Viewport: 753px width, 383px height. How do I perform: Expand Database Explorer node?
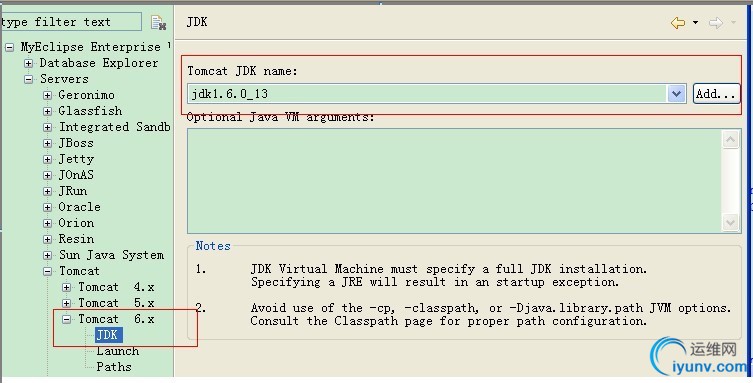(x=29, y=63)
